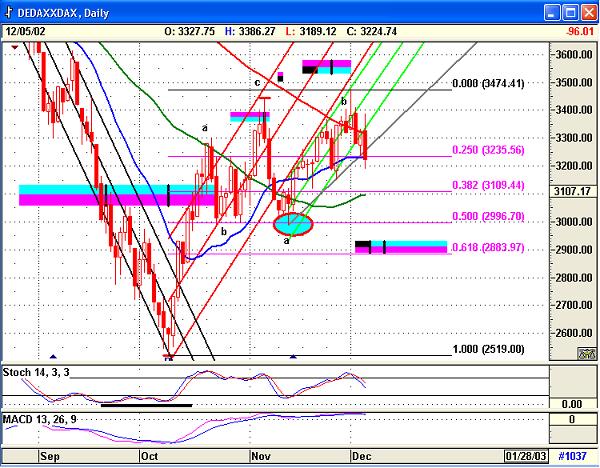Select the cyan-magenta box beside the 0.618 level
600x468 pixels.
(401, 247)
